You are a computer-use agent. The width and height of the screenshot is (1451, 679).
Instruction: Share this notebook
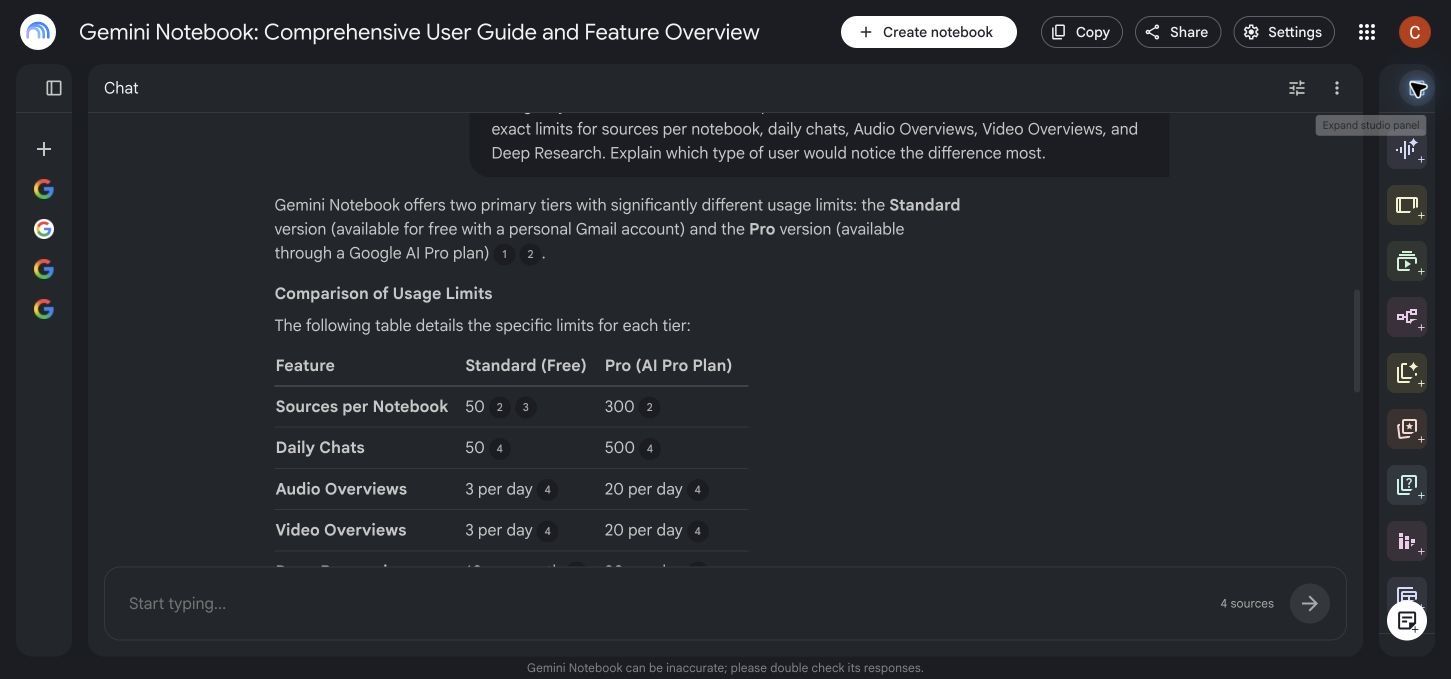1177,32
